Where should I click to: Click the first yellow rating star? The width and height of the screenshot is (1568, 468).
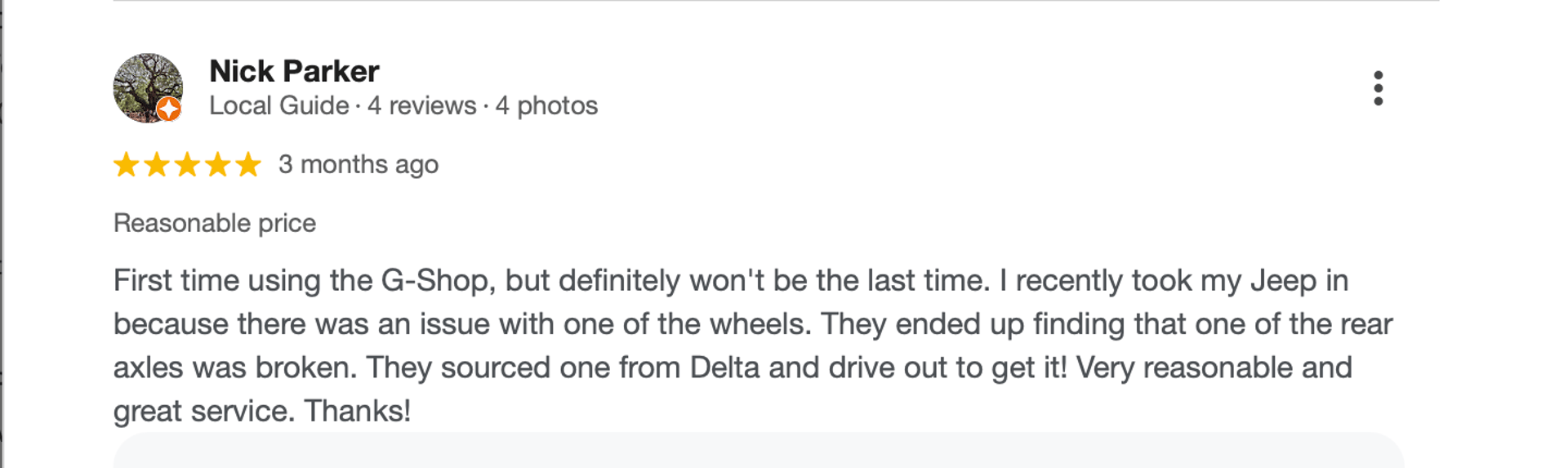point(127,165)
